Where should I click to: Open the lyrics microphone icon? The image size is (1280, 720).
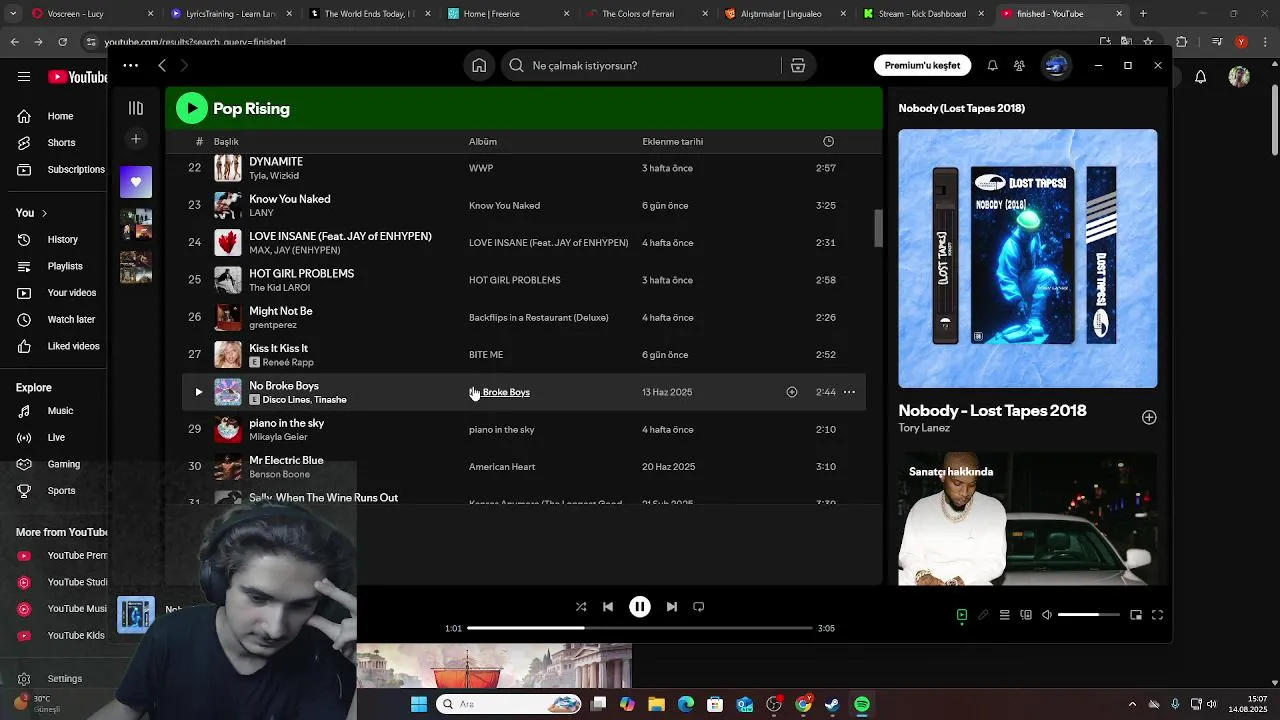click(x=983, y=615)
